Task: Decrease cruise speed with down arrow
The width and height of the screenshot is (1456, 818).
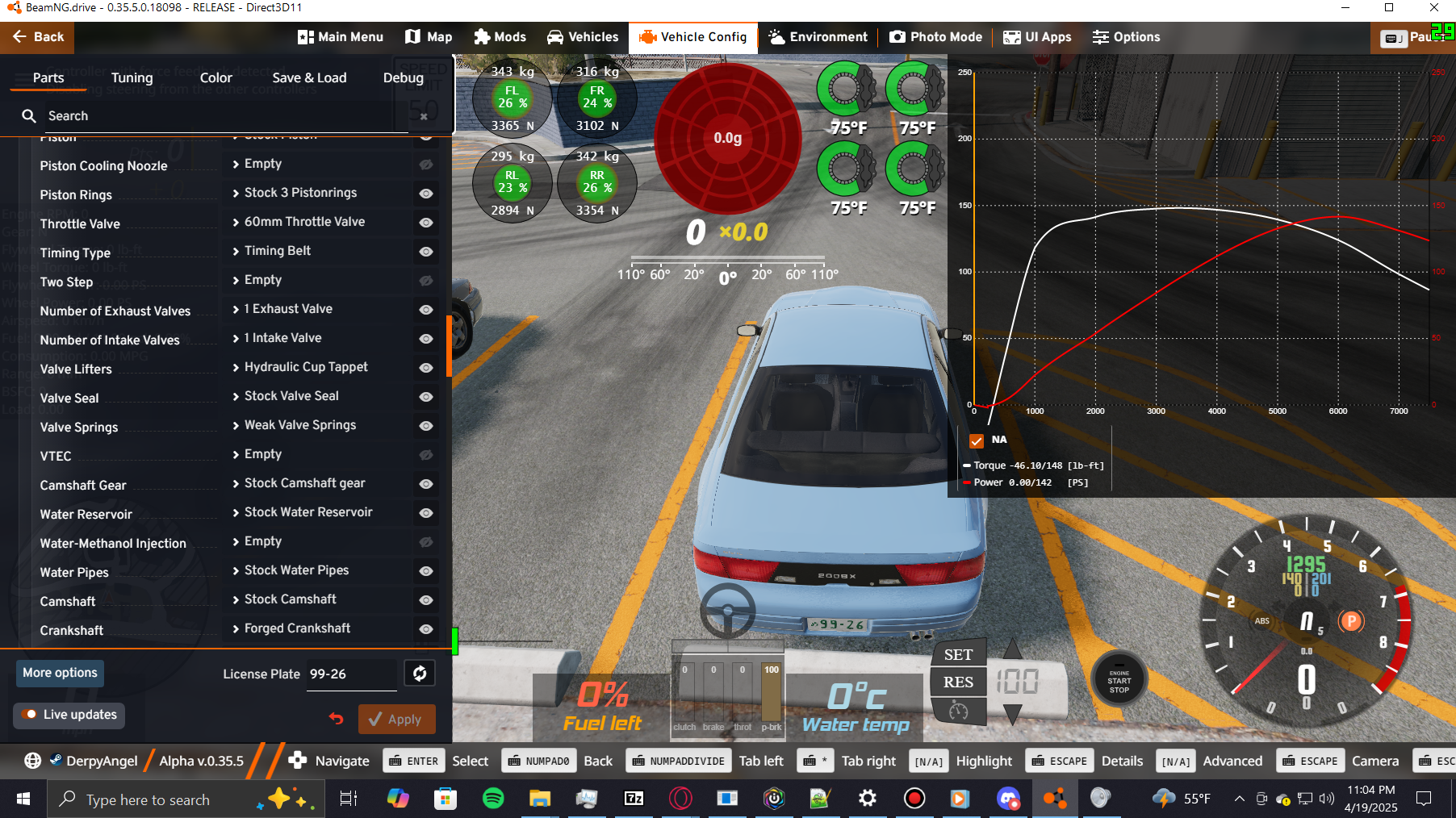Action: click(x=1012, y=713)
